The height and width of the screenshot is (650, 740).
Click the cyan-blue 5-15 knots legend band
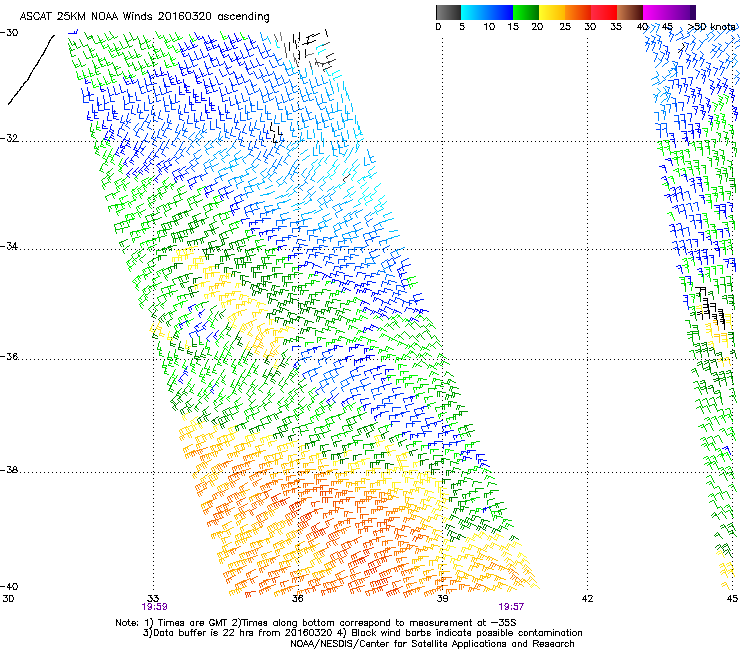[x=487, y=12]
